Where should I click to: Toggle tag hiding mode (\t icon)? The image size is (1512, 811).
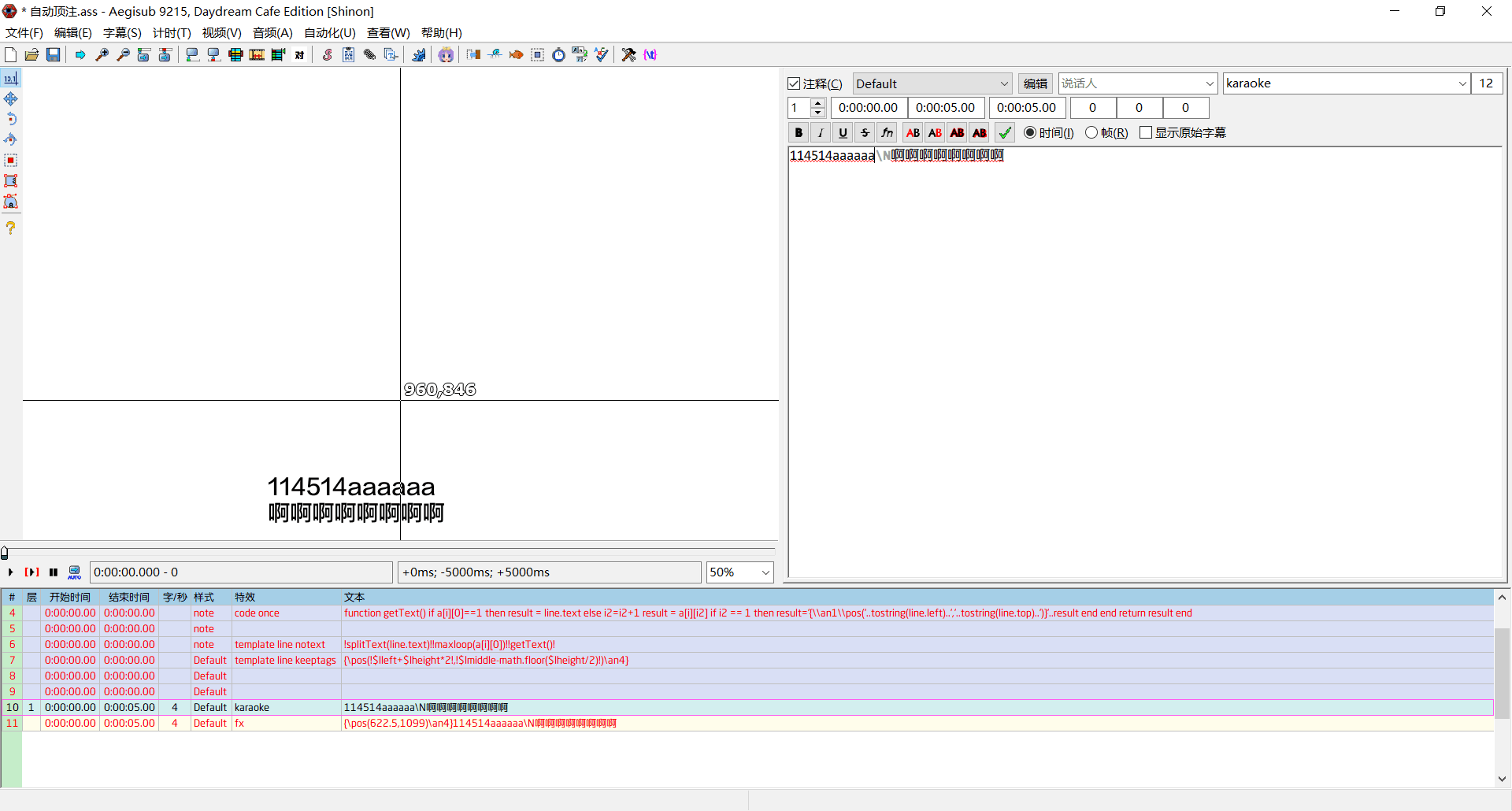tap(650, 54)
